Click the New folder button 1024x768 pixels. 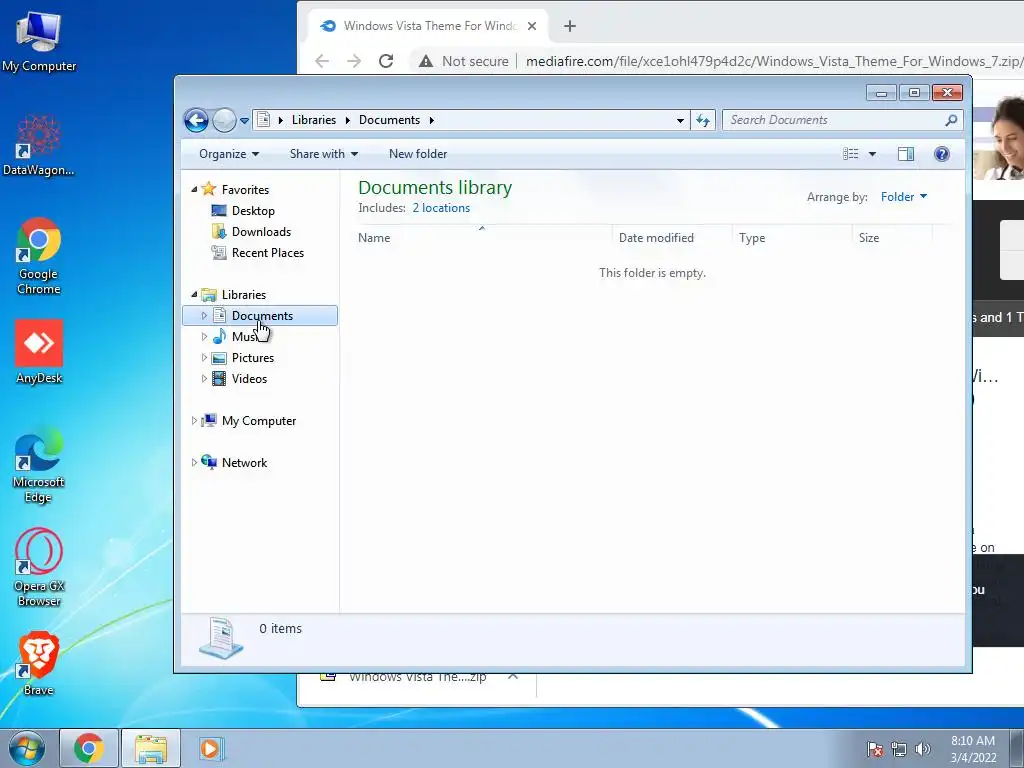[x=418, y=154]
